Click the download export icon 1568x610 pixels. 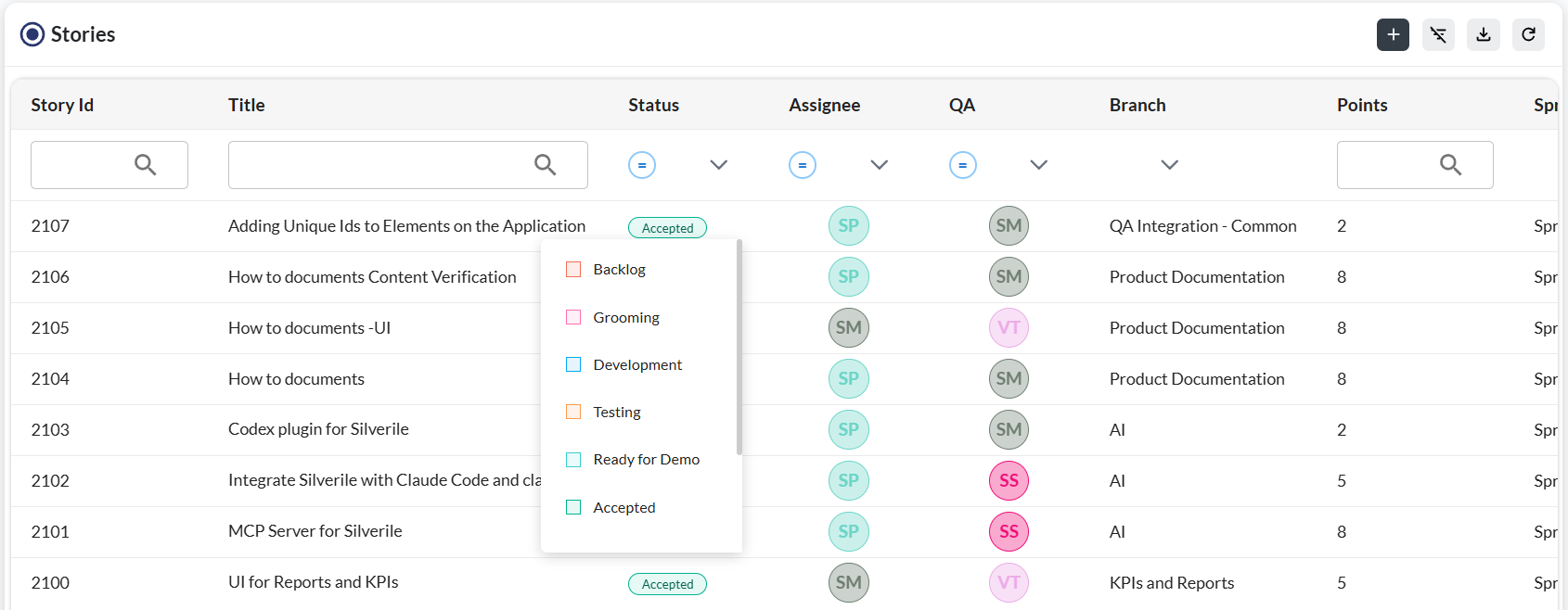point(1484,35)
